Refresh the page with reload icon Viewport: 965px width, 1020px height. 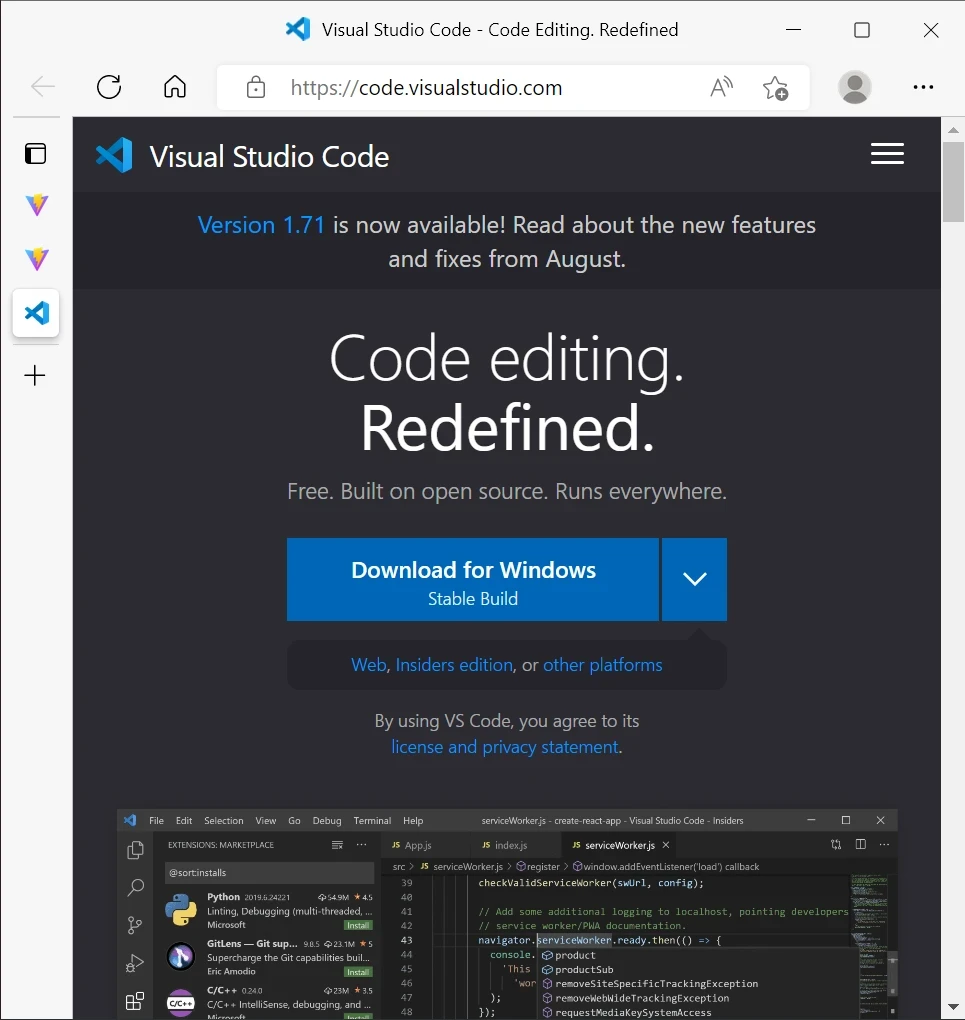(109, 87)
